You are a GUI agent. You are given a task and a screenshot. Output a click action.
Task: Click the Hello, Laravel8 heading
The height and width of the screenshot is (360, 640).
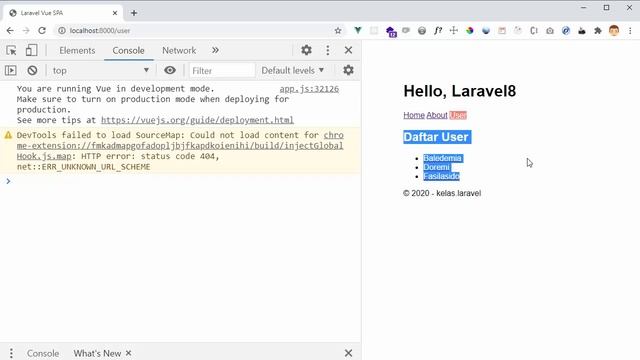[460, 91]
